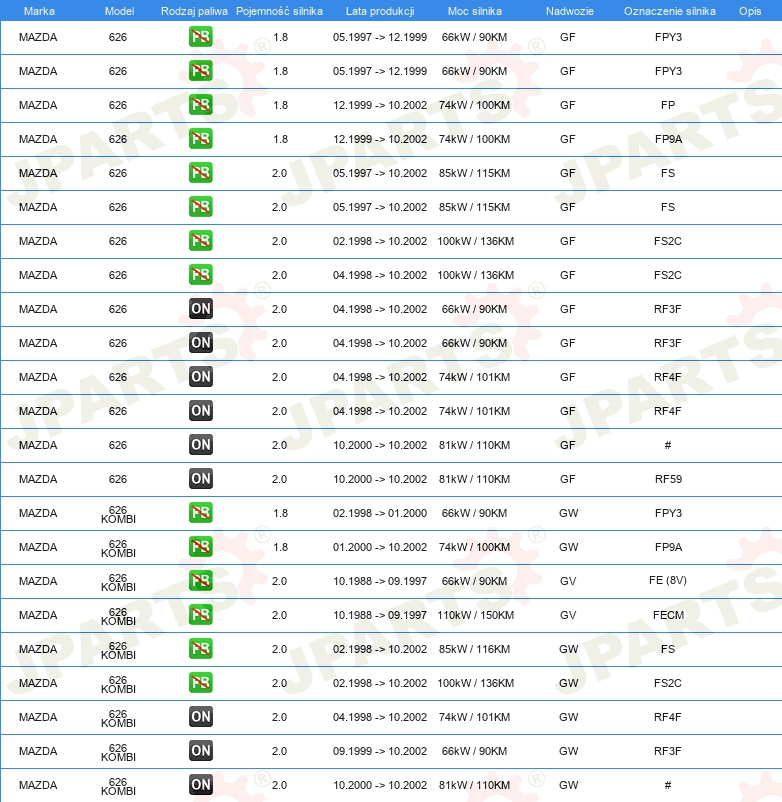Click the petrol icon in the GF body FP9A row
Image resolution: width=782 pixels, height=802 pixels.
(200, 139)
